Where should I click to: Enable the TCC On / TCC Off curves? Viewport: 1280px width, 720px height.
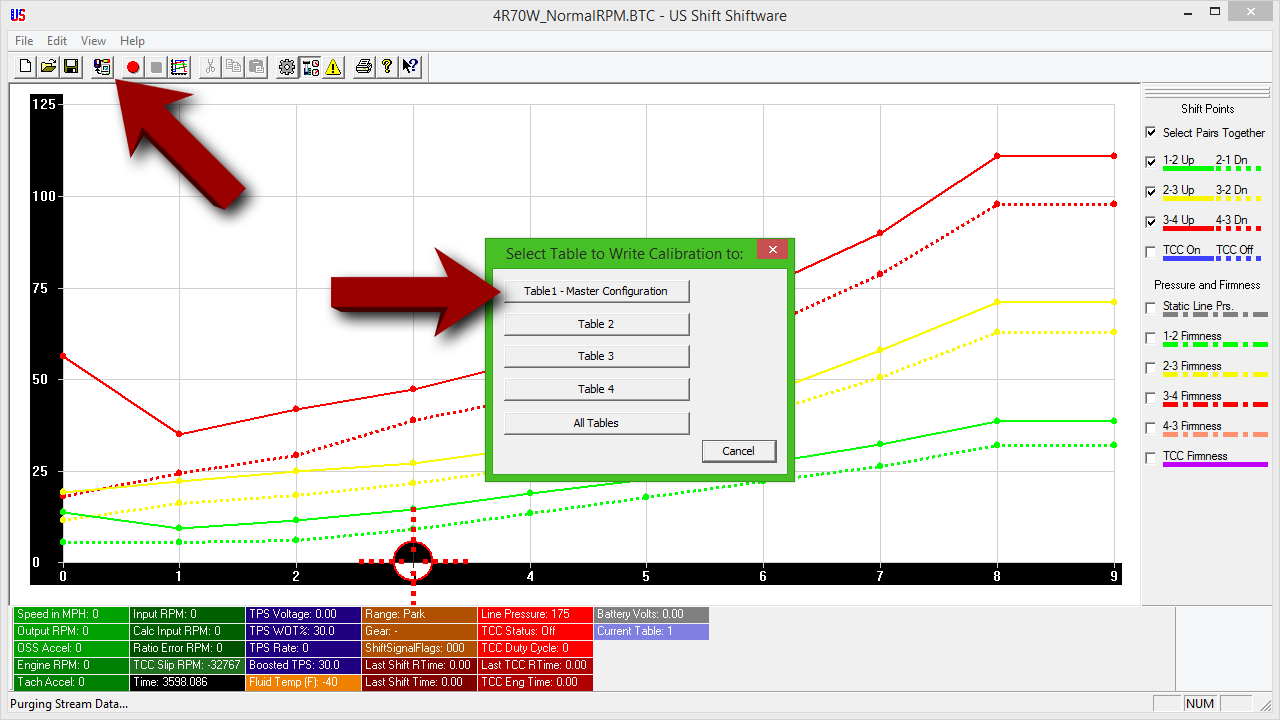(1150, 252)
